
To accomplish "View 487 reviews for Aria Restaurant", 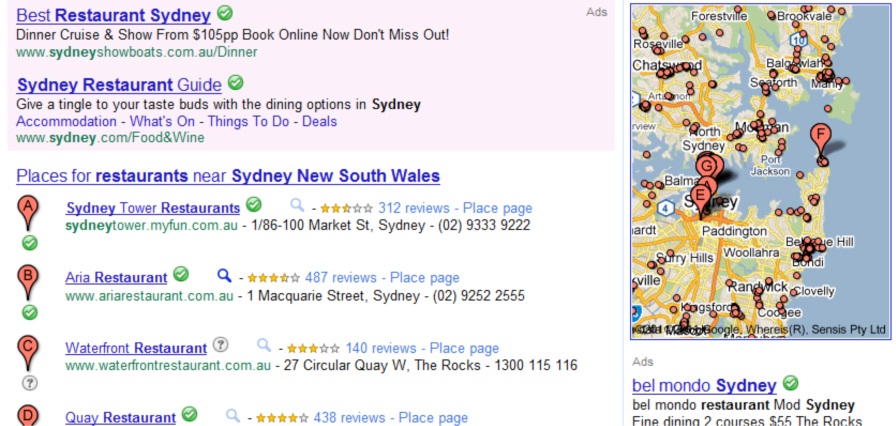I will 341,278.
